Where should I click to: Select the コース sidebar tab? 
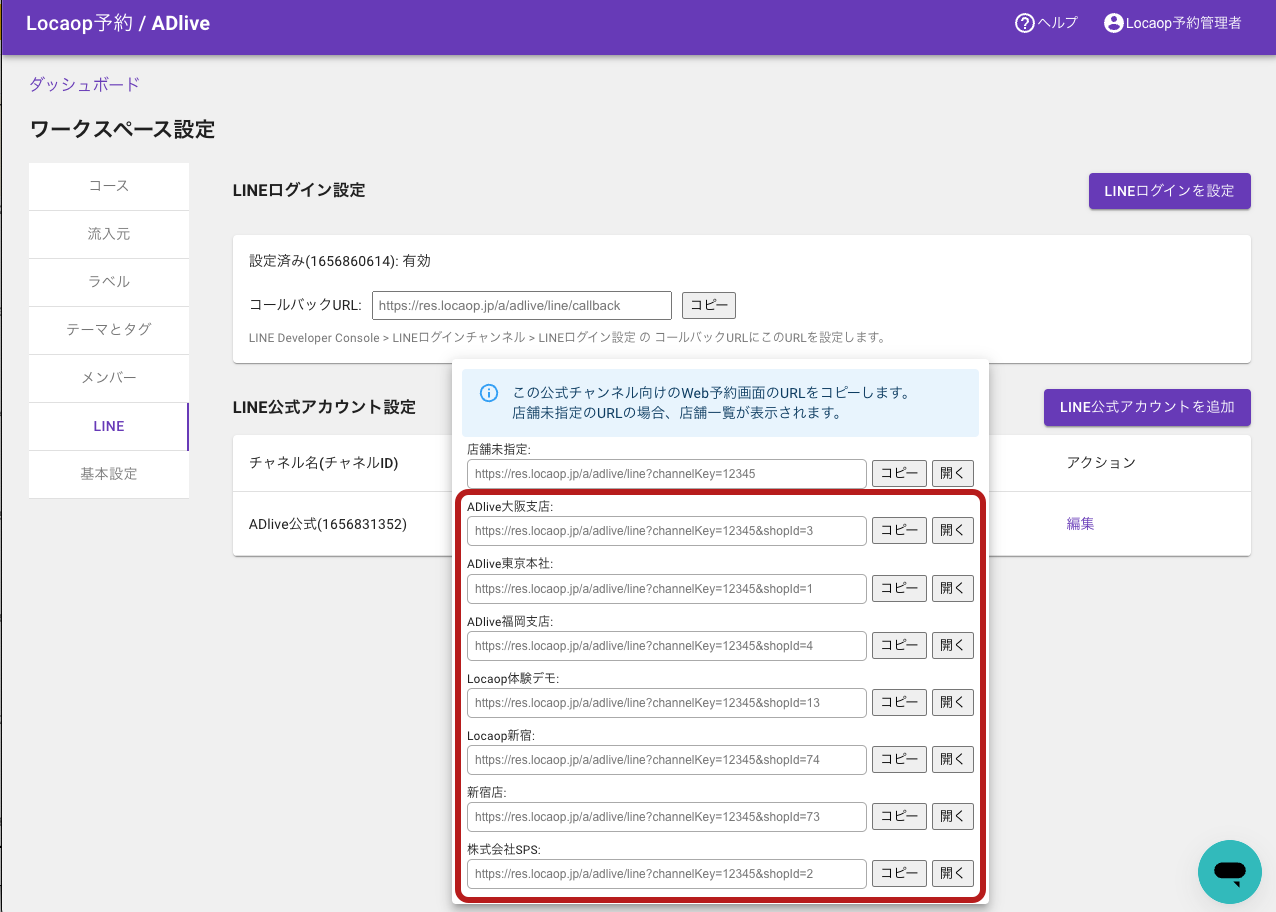109,186
